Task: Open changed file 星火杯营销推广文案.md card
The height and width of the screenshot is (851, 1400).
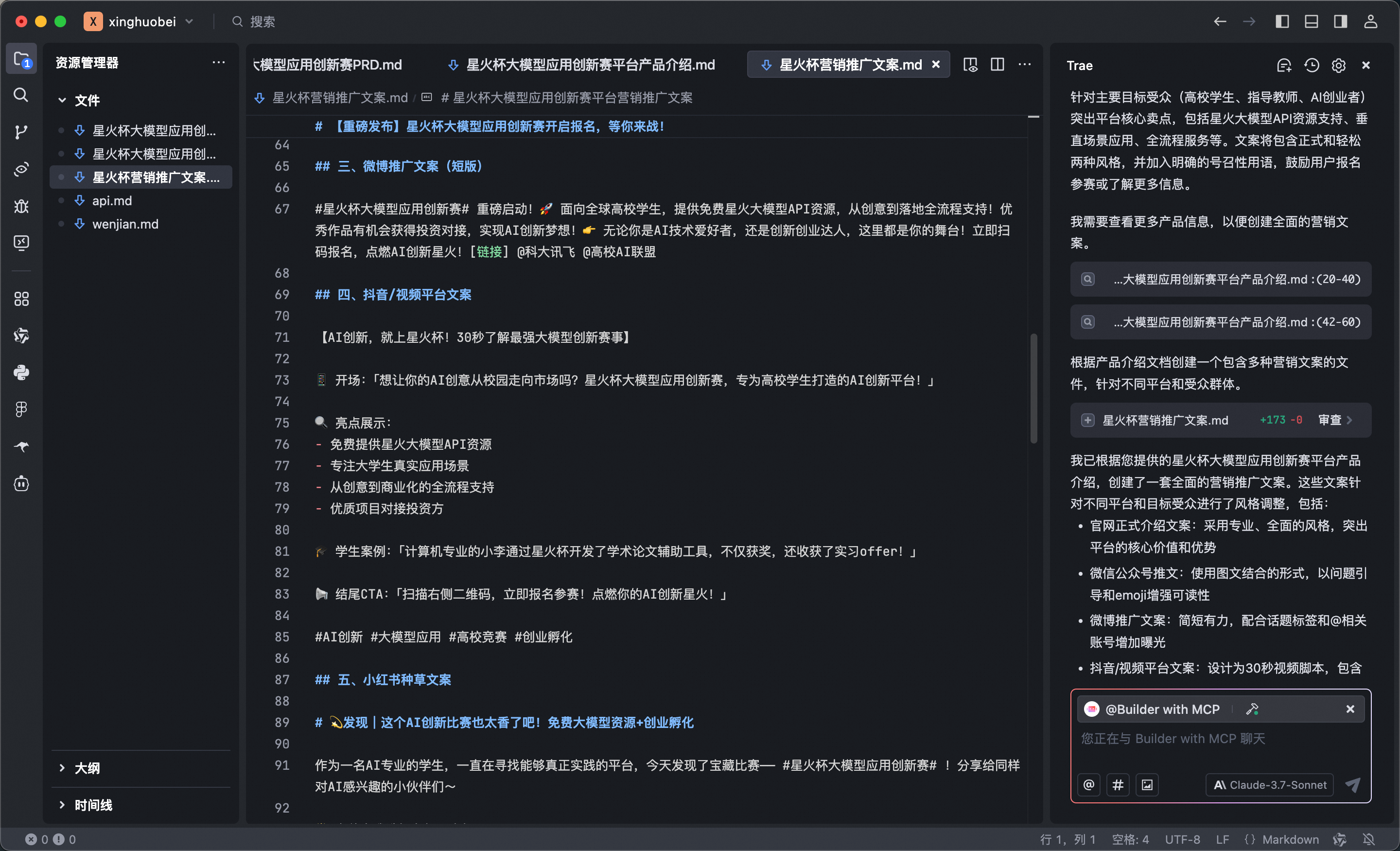Action: [1221, 420]
